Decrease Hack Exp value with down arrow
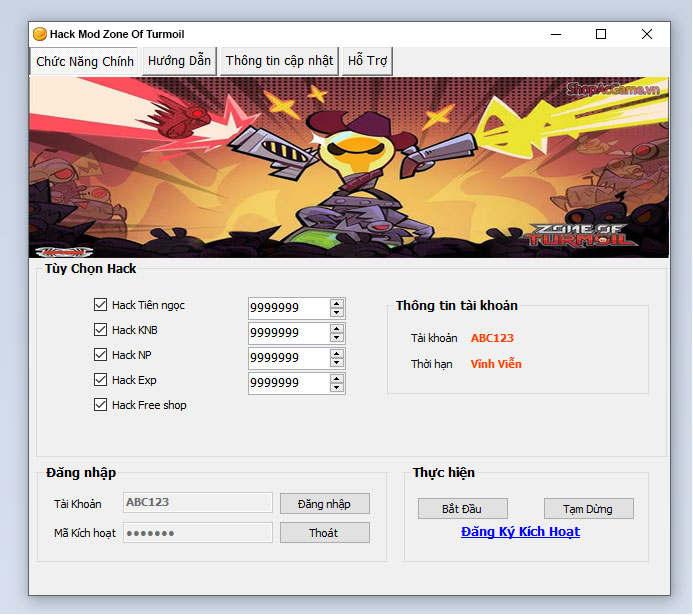Viewport: 693px width, 616px height. click(337, 388)
